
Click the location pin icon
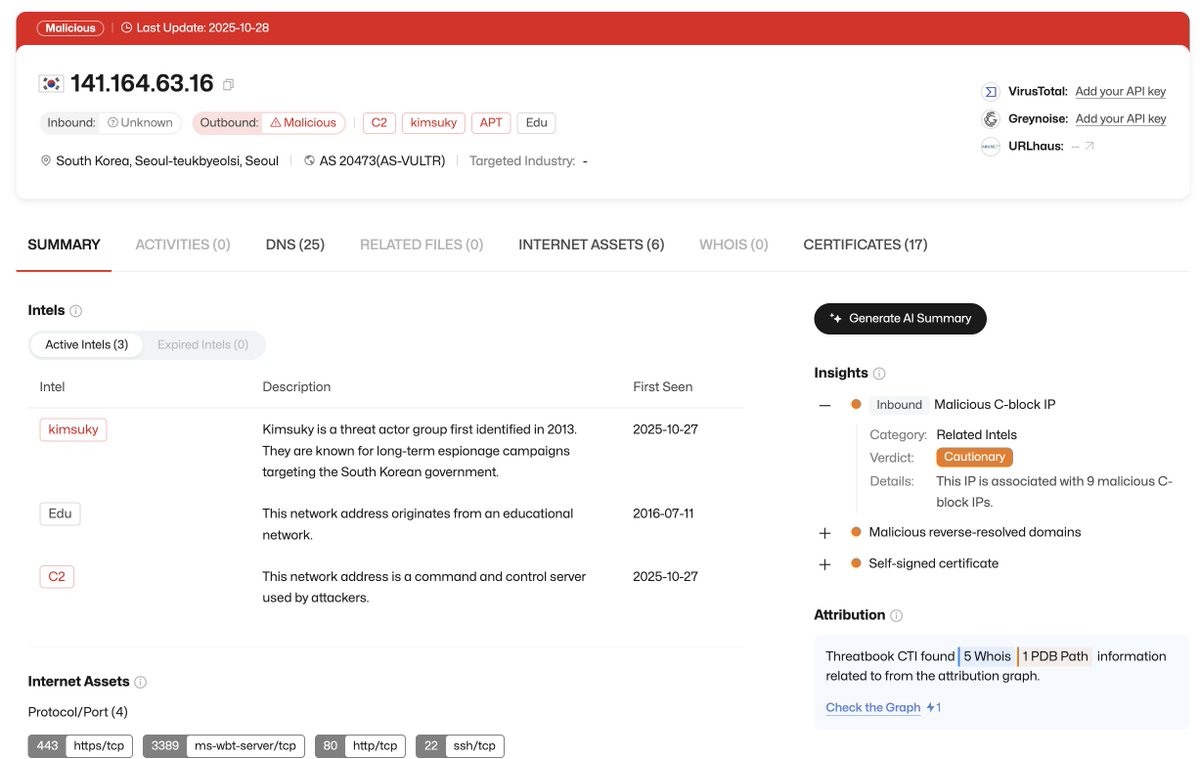pos(46,160)
